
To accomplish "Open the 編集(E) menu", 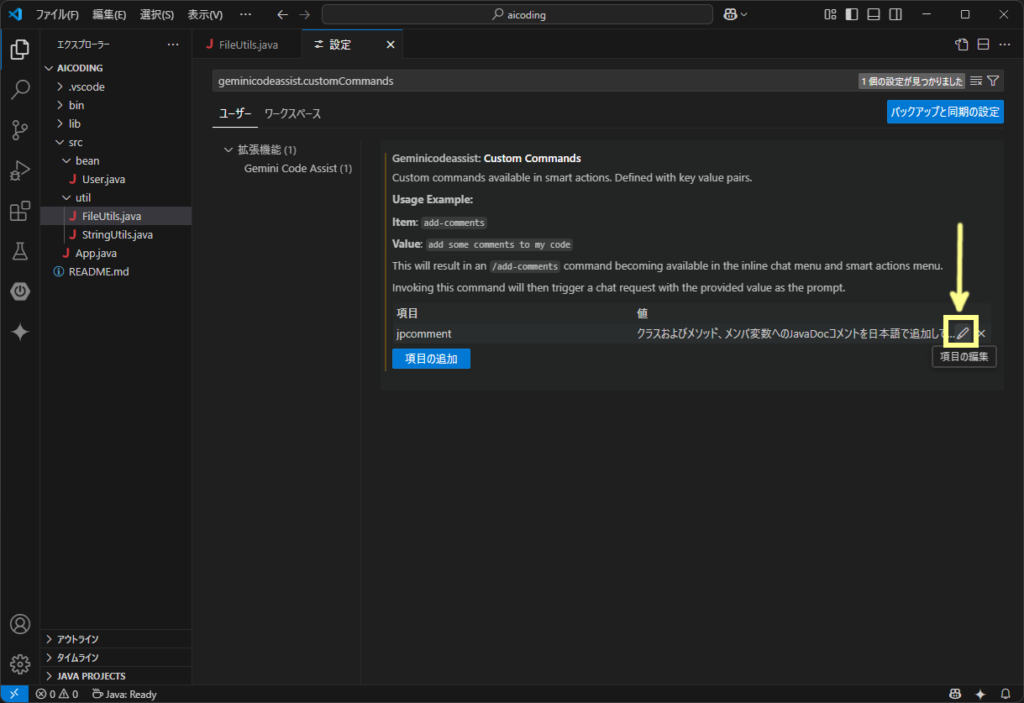I will (109, 14).
